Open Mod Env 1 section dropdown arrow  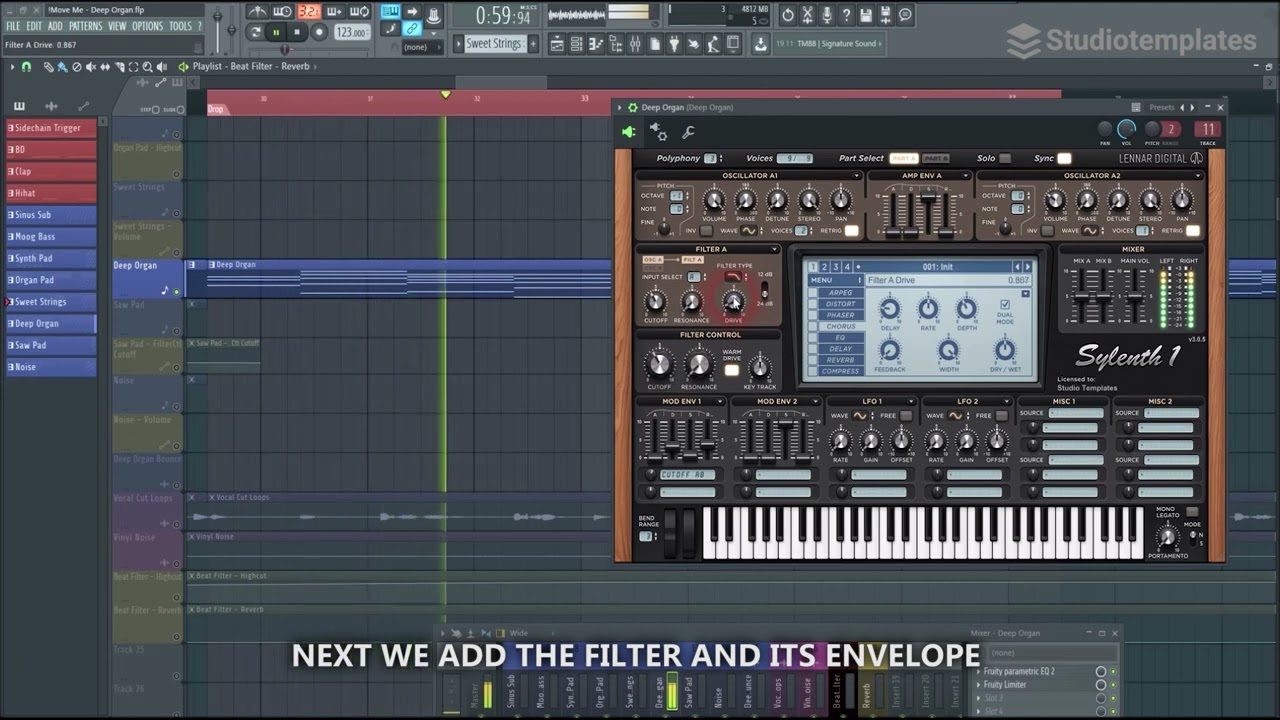click(720, 402)
